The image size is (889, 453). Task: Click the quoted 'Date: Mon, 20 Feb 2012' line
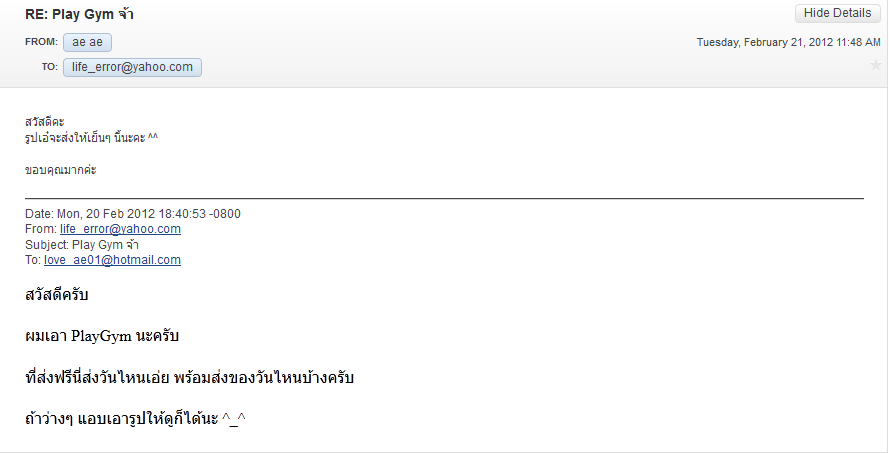(x=133, y=214)
